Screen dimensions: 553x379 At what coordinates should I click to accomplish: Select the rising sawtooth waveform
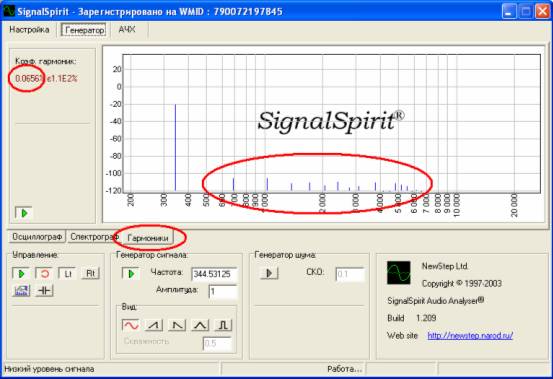154,325
